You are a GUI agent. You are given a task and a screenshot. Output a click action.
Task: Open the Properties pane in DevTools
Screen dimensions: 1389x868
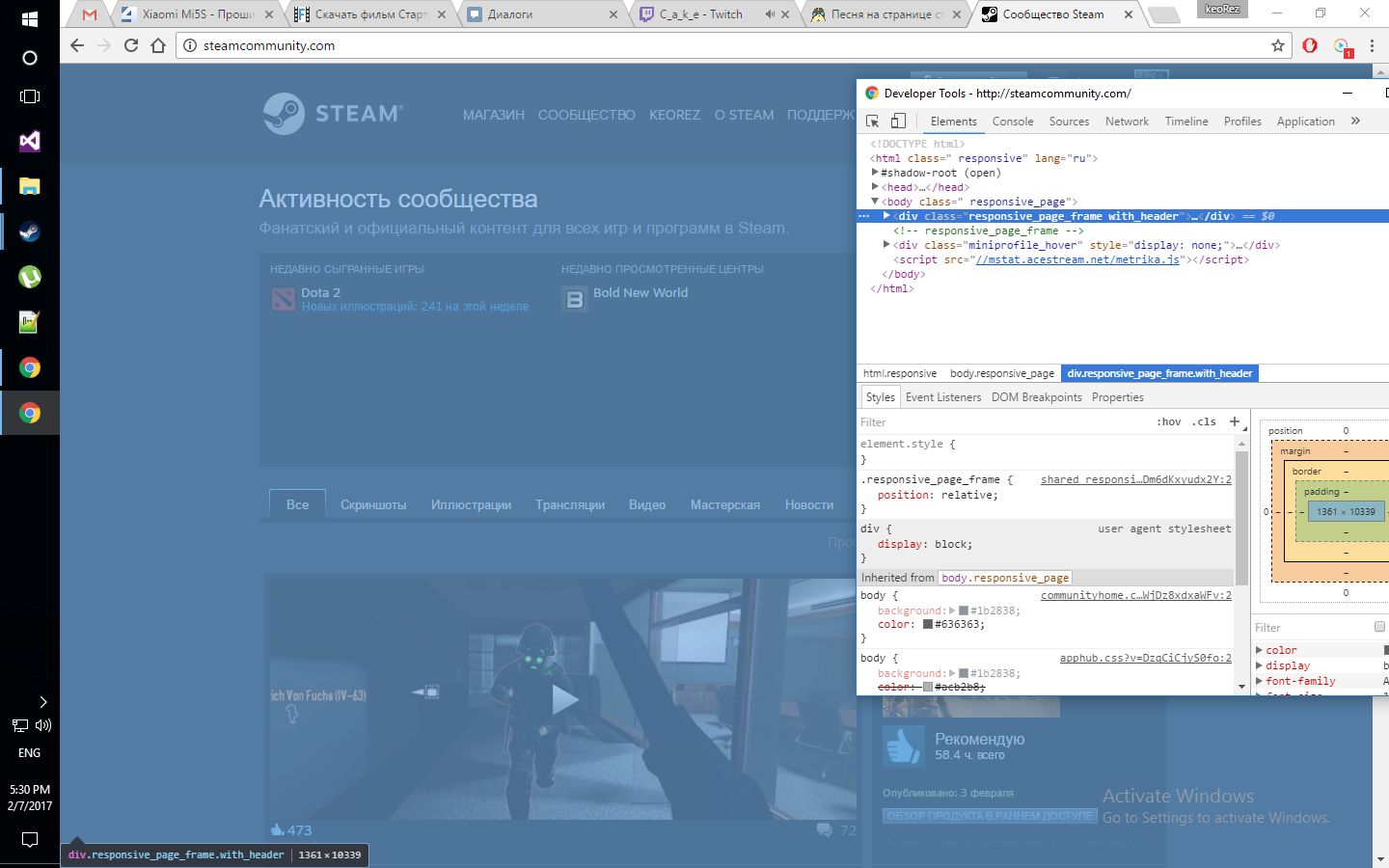[1118, 397]
